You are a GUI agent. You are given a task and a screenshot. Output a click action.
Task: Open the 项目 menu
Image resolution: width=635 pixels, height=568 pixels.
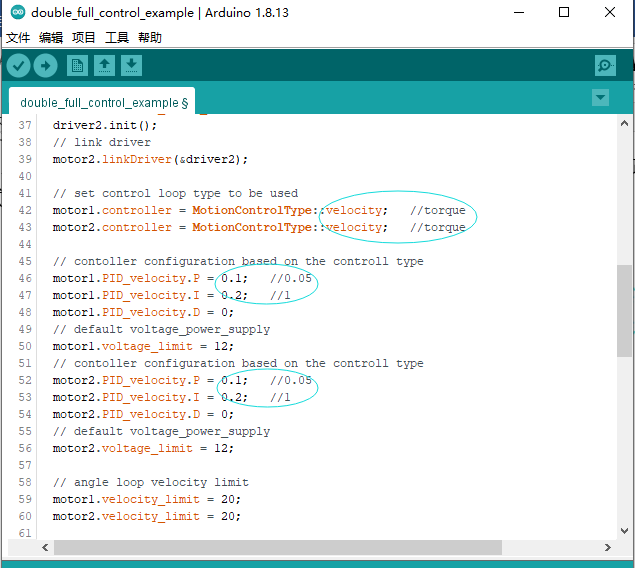click(84, 38)
